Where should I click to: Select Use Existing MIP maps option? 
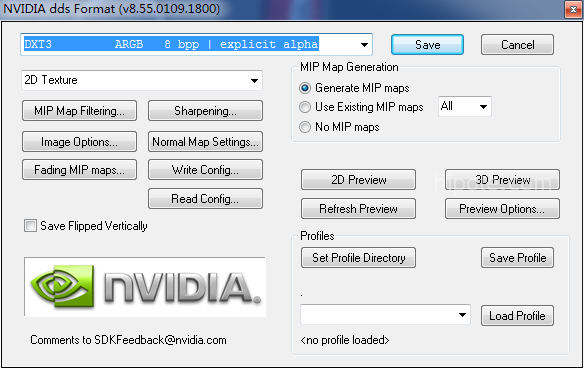(305, 107)
